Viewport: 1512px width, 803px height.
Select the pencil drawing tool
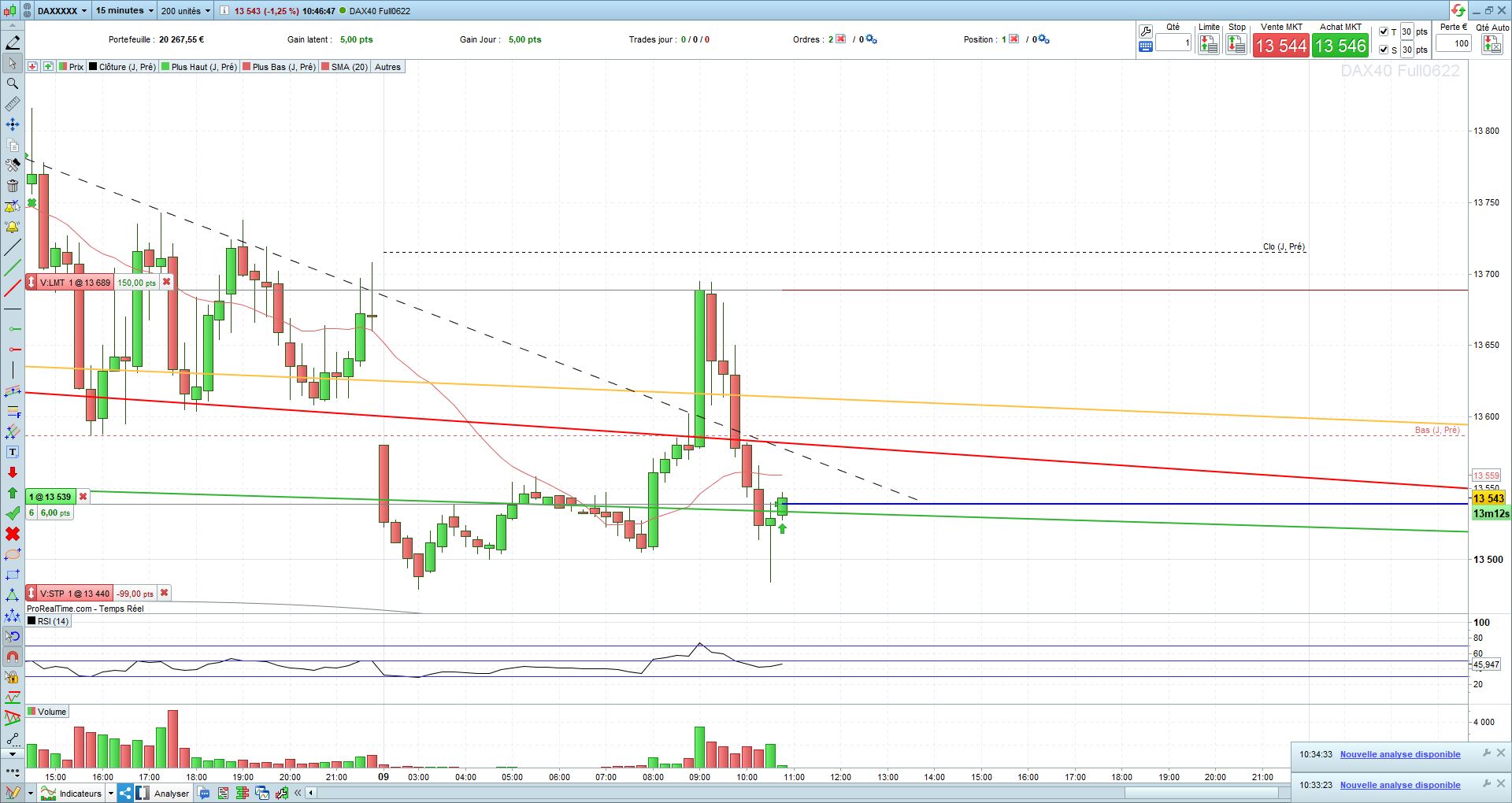pos(13,43)
